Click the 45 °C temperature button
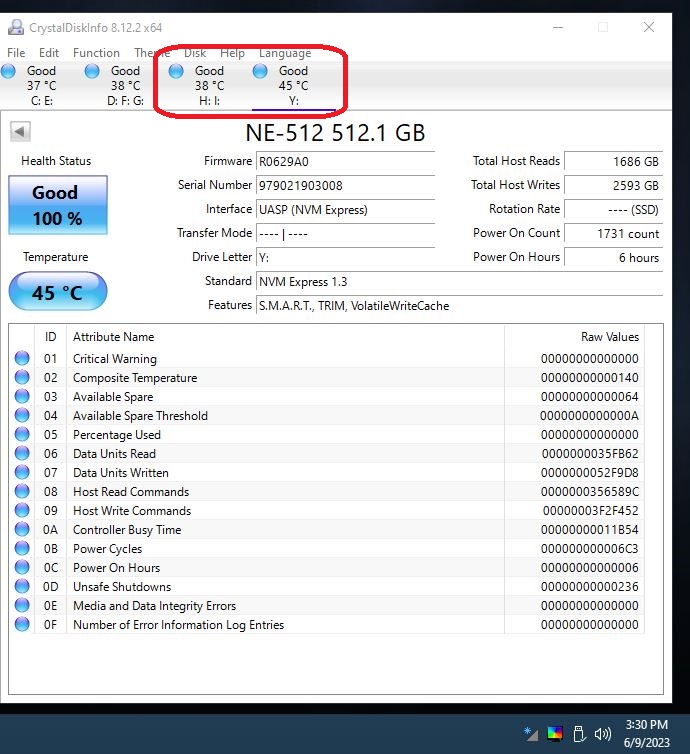690x754 pixels. pos(58,291)
